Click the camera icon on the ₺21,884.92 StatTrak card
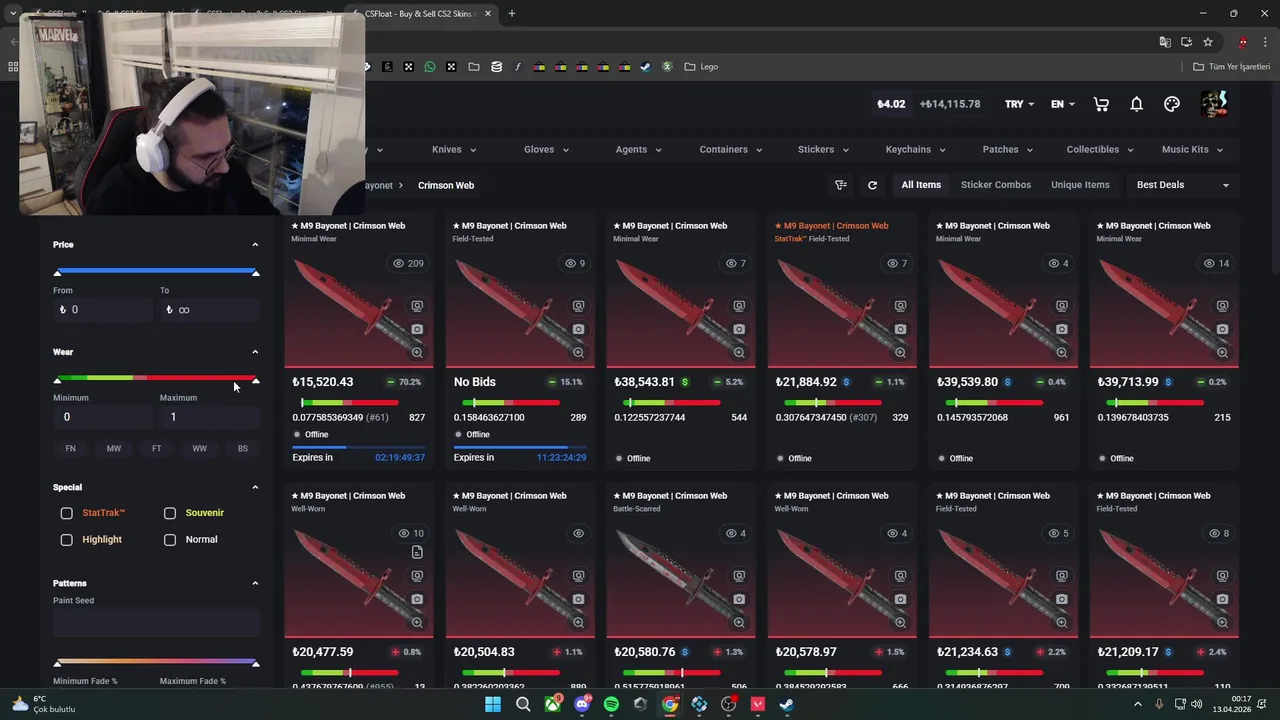 (900, 329)
